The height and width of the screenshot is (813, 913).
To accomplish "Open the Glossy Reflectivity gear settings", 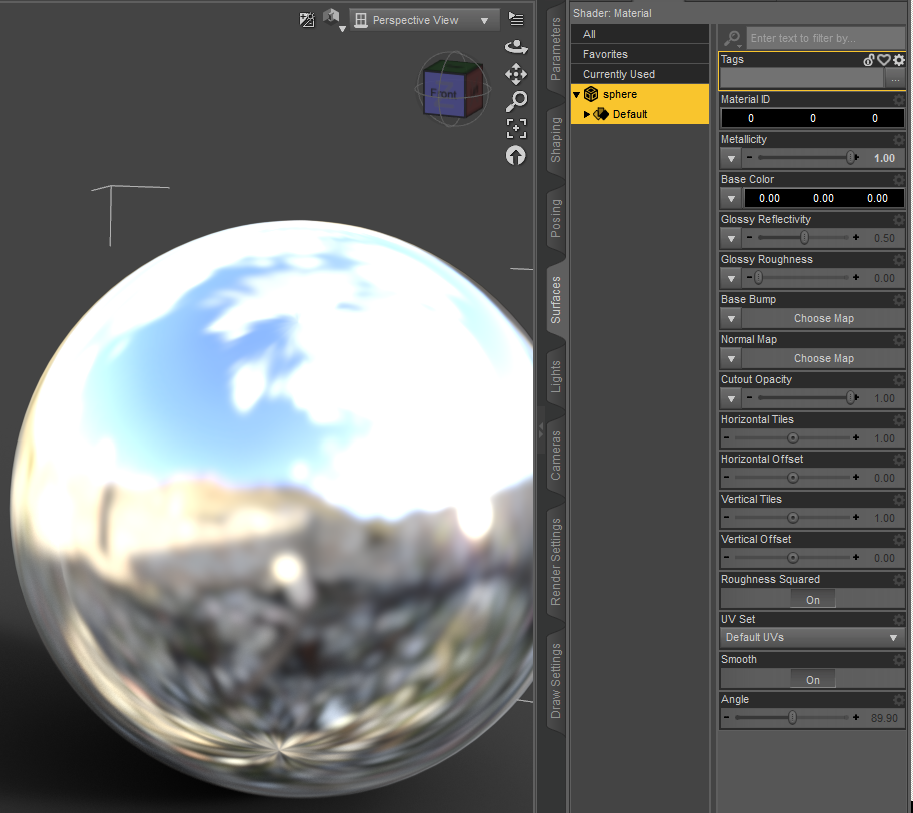I will pyautogui.click(x=899, y=220).
